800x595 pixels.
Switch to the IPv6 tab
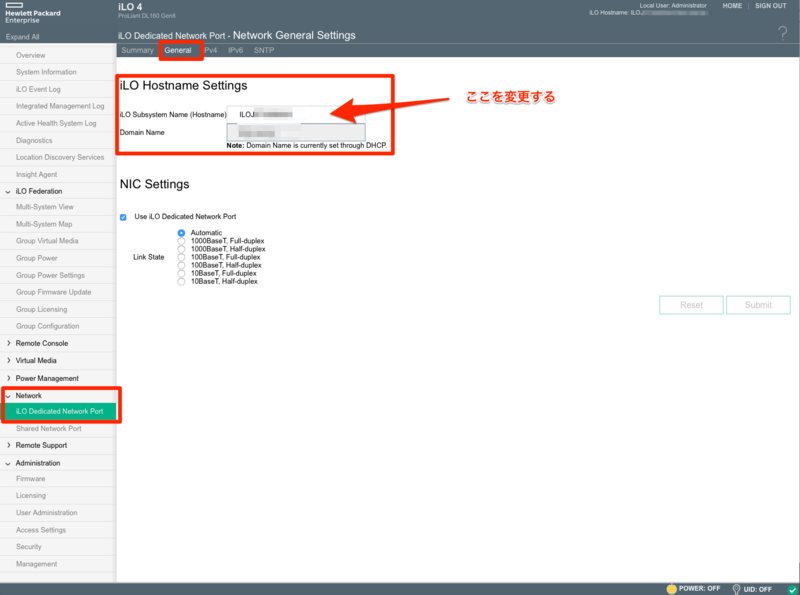tap(235, 50)
